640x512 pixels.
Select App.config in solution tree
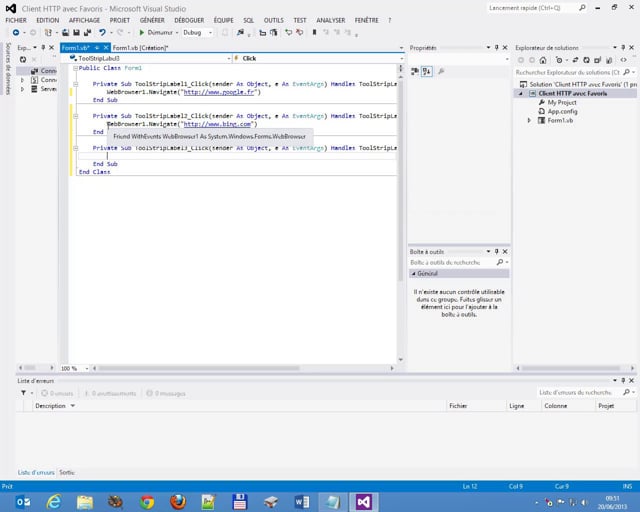click(562, 111)
